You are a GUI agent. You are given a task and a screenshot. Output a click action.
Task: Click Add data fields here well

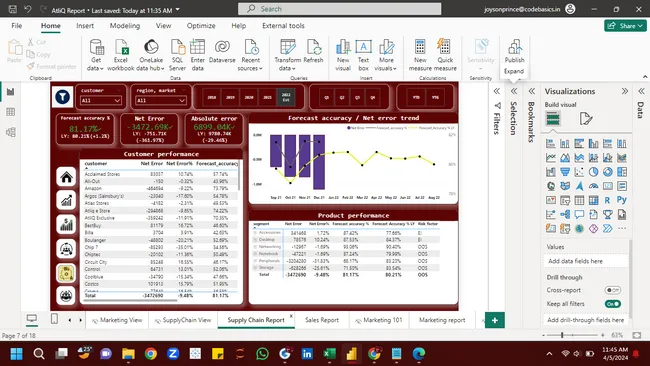coord(585,261)
